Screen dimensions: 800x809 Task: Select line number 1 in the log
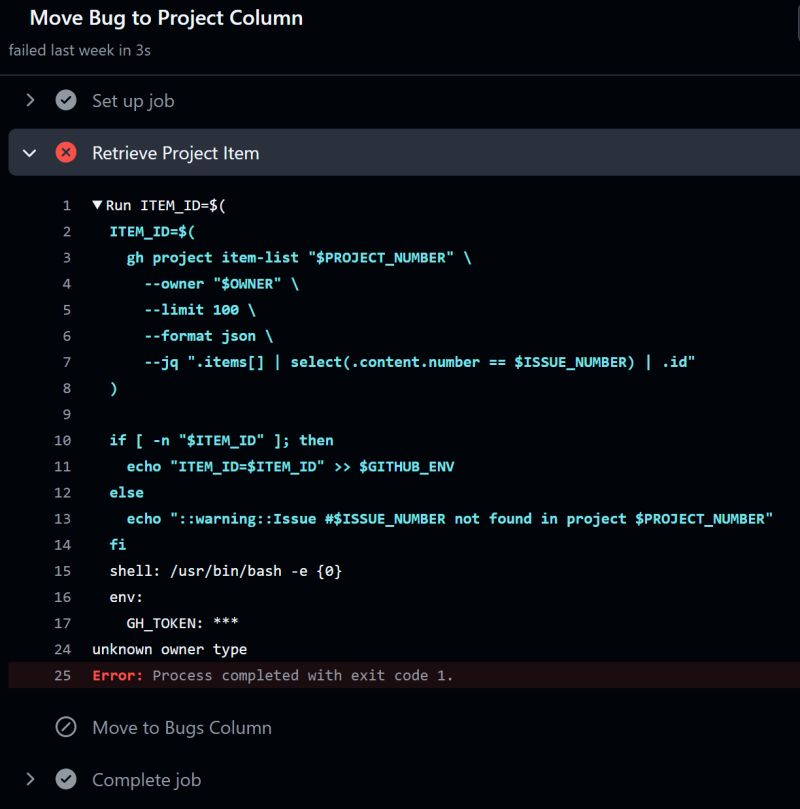[x=67, y=205]
